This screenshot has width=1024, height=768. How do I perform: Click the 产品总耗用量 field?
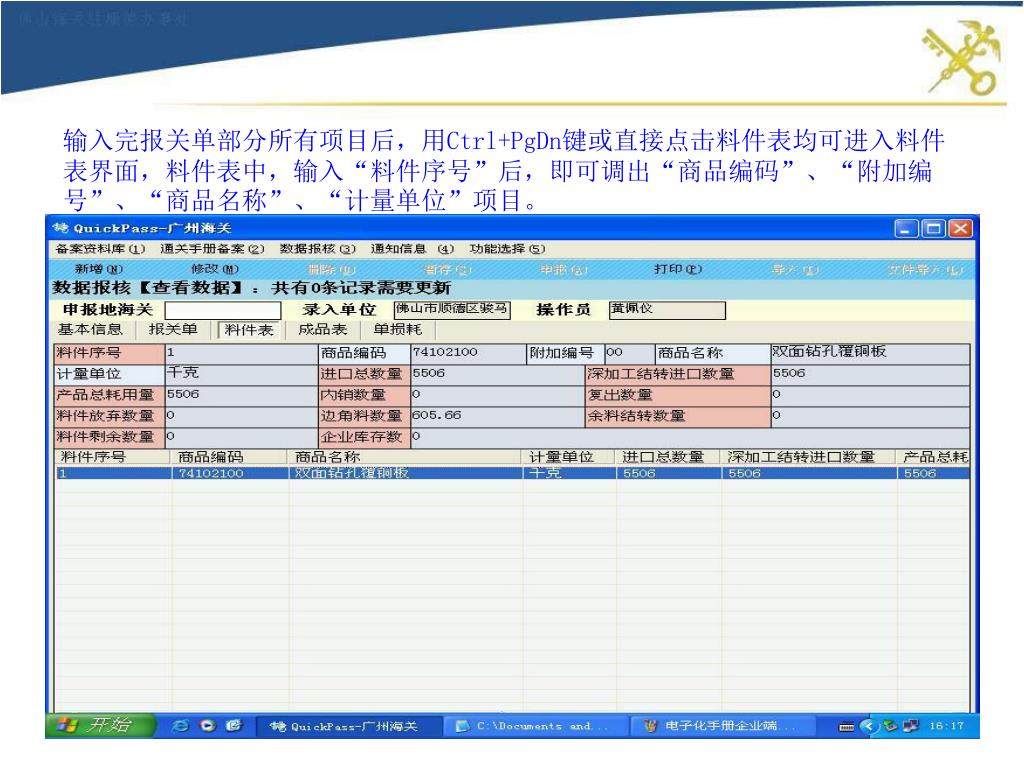point(240,395)
